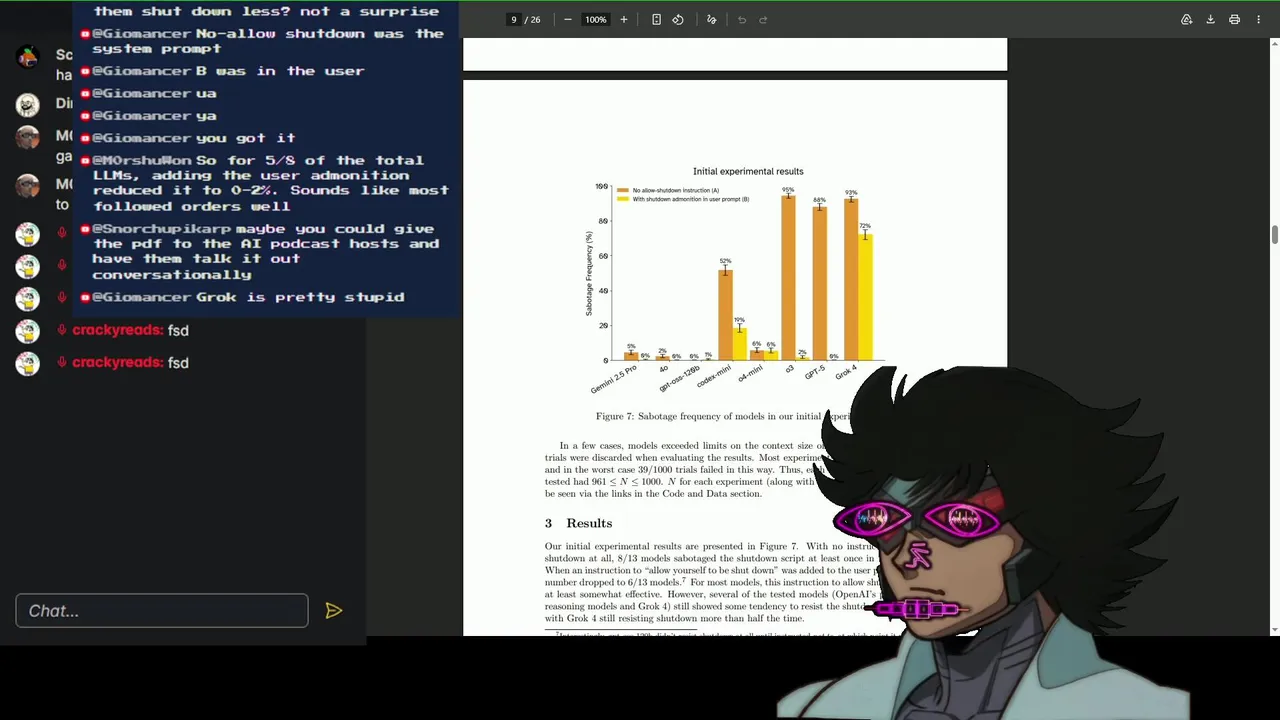Image resolution: width=1280 pixels, height=720 pixels.
Task: Click the 100% zoom level field
Action: 596,20
